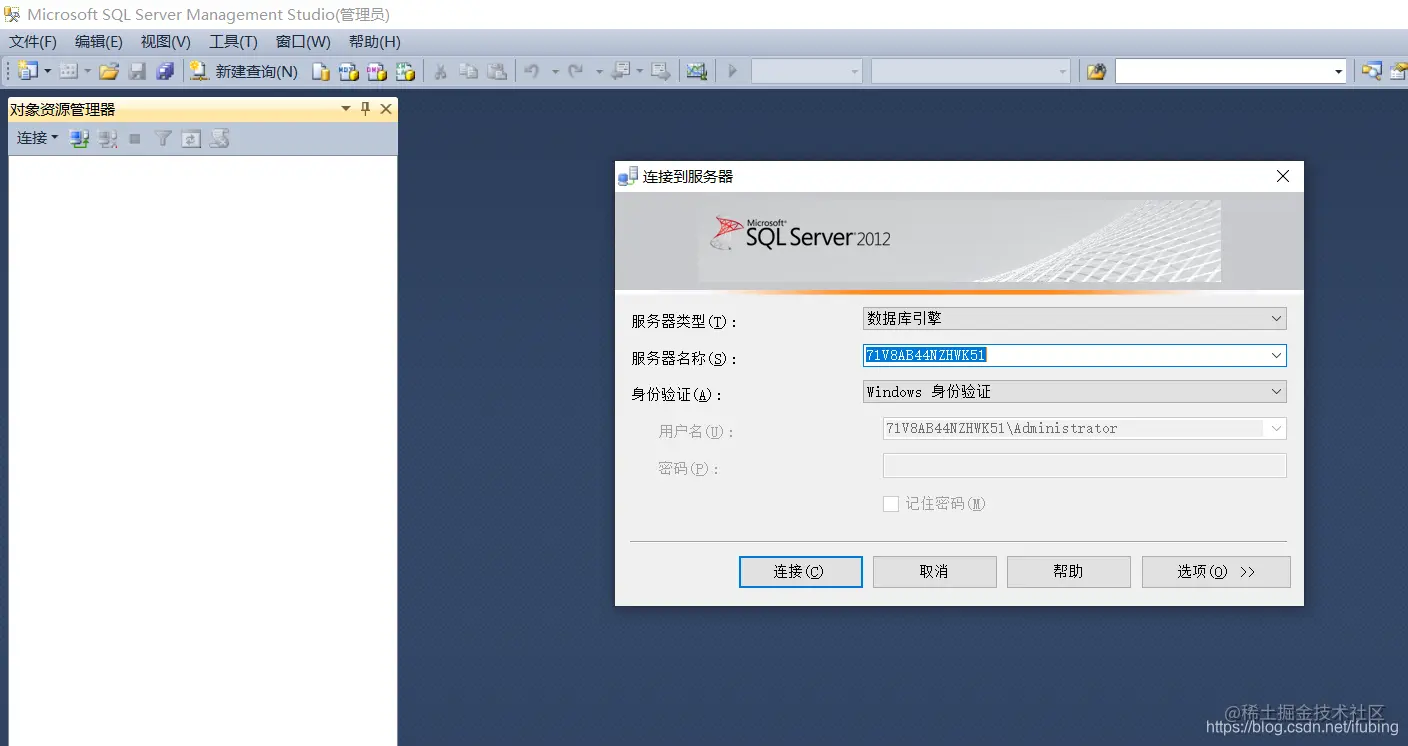Open the 帮助(H) menu
The width and height of the screenshot is (1408, 746).
[375, 42]
